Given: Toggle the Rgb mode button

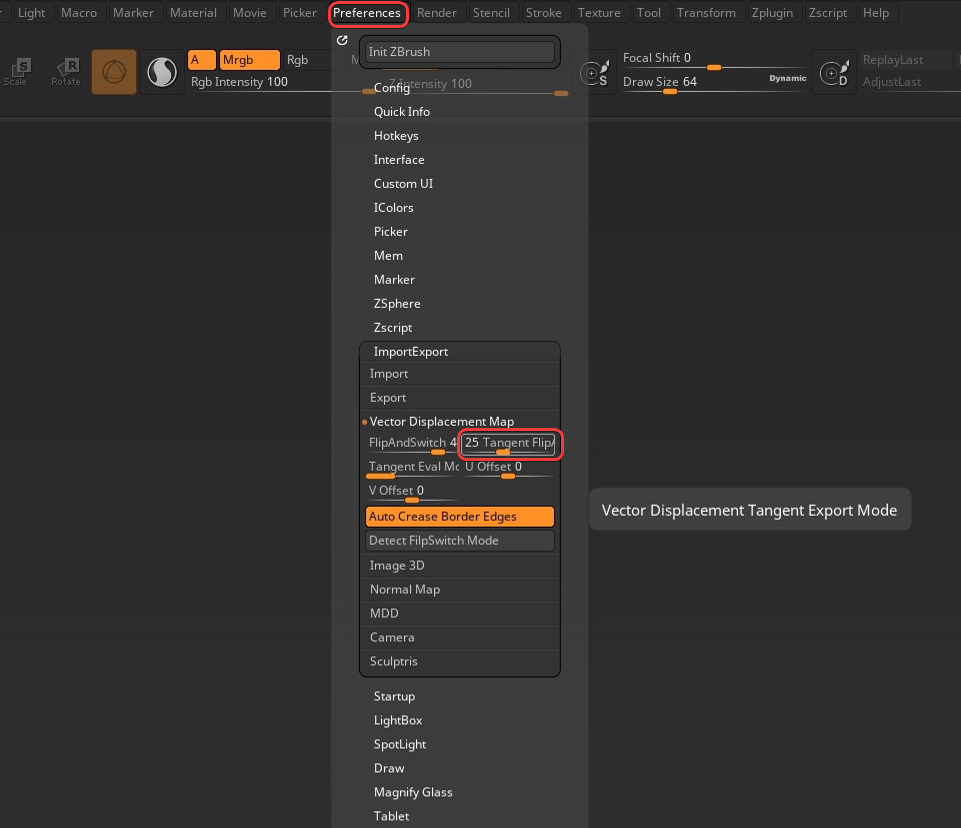Looking at the screenshot, I should pyautogui.click(x=297, y=60).
